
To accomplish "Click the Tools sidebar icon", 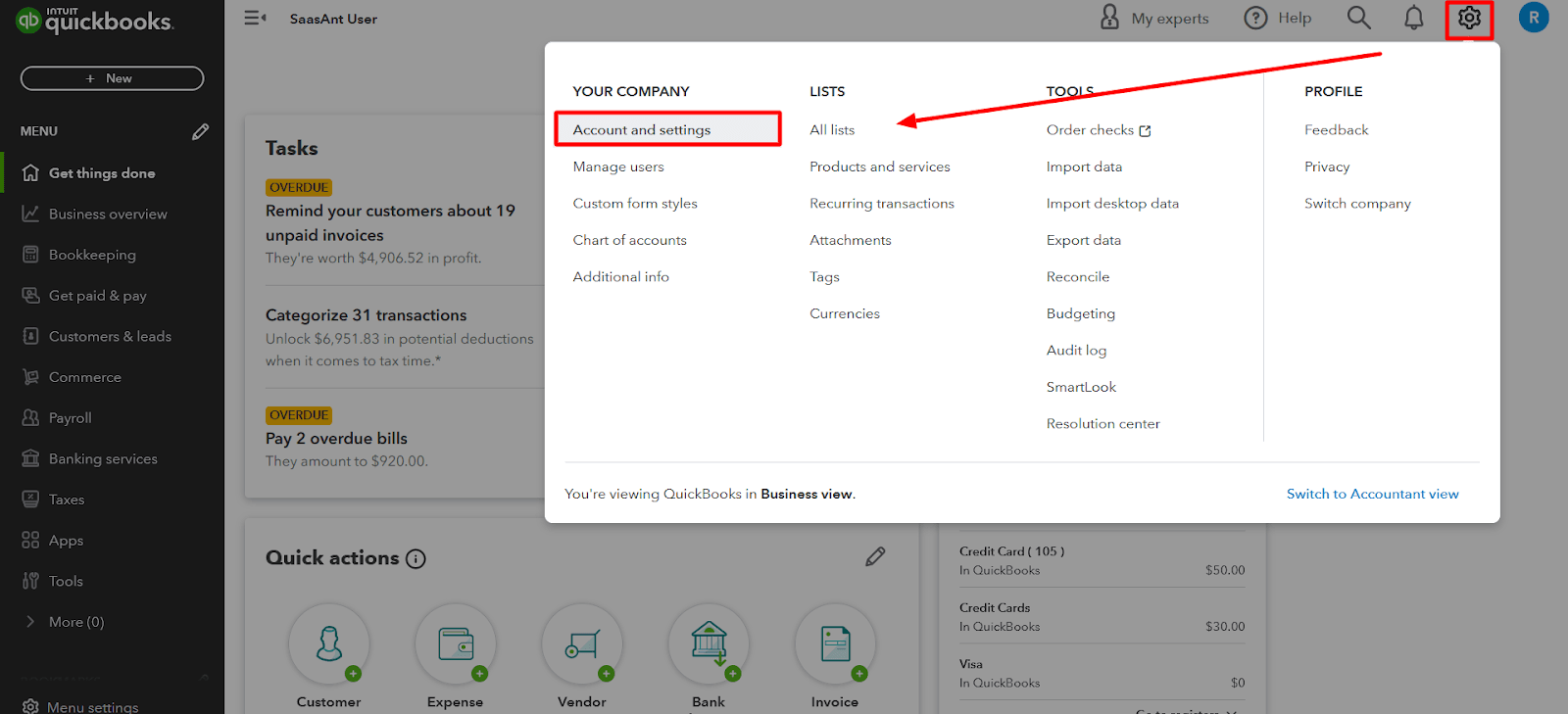I will coord(30,581).
